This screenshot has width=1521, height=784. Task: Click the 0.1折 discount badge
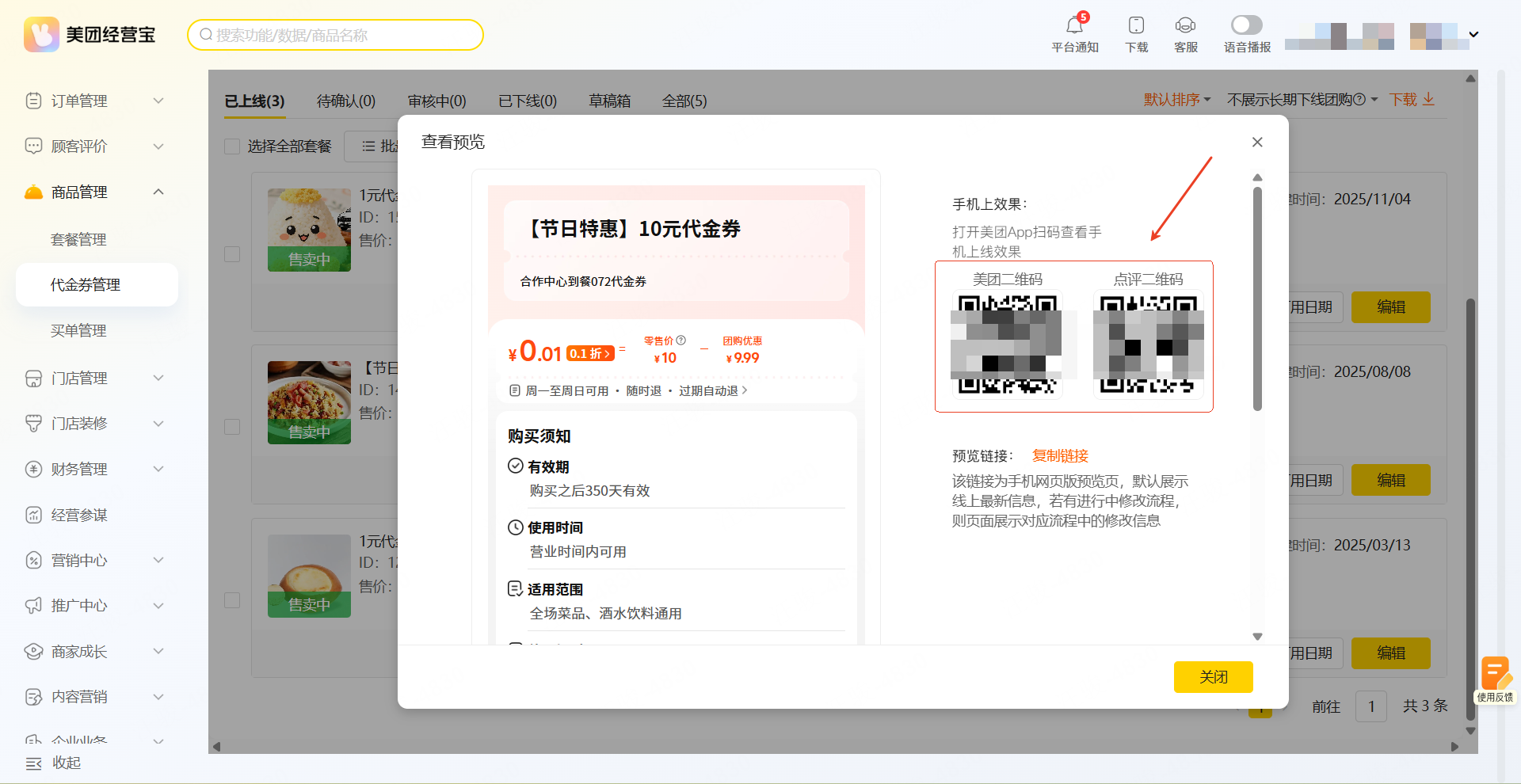590,354
